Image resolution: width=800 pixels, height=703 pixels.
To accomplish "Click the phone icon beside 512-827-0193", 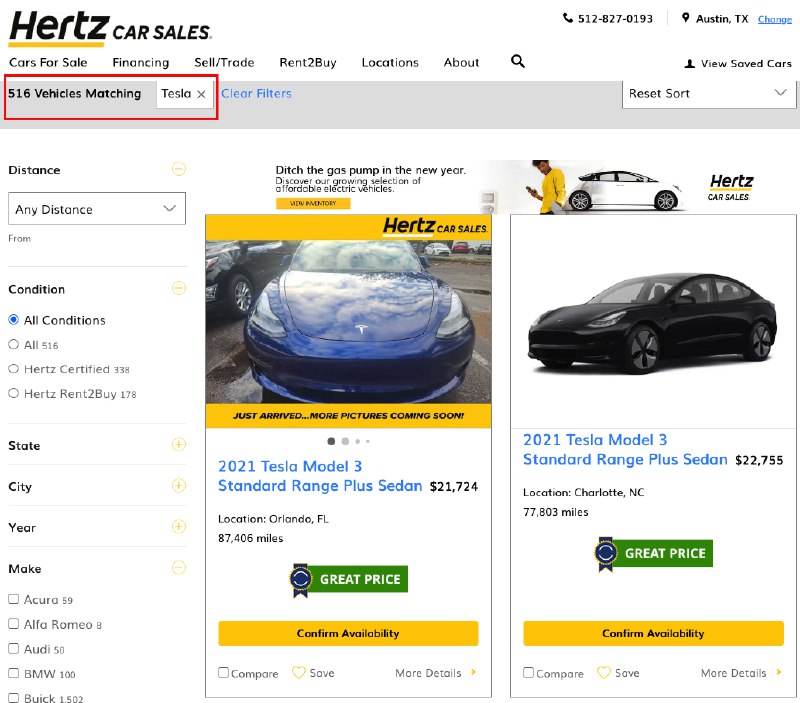I will (x=567, y=18).
